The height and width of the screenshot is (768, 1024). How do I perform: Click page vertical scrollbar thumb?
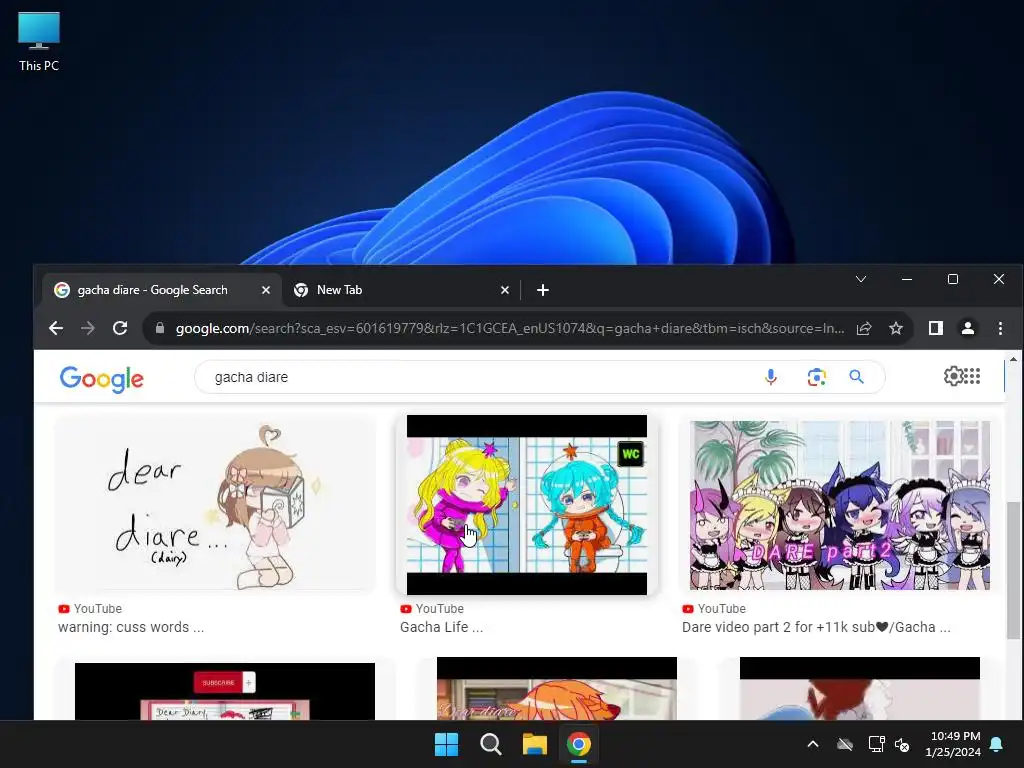(1013, 570)
